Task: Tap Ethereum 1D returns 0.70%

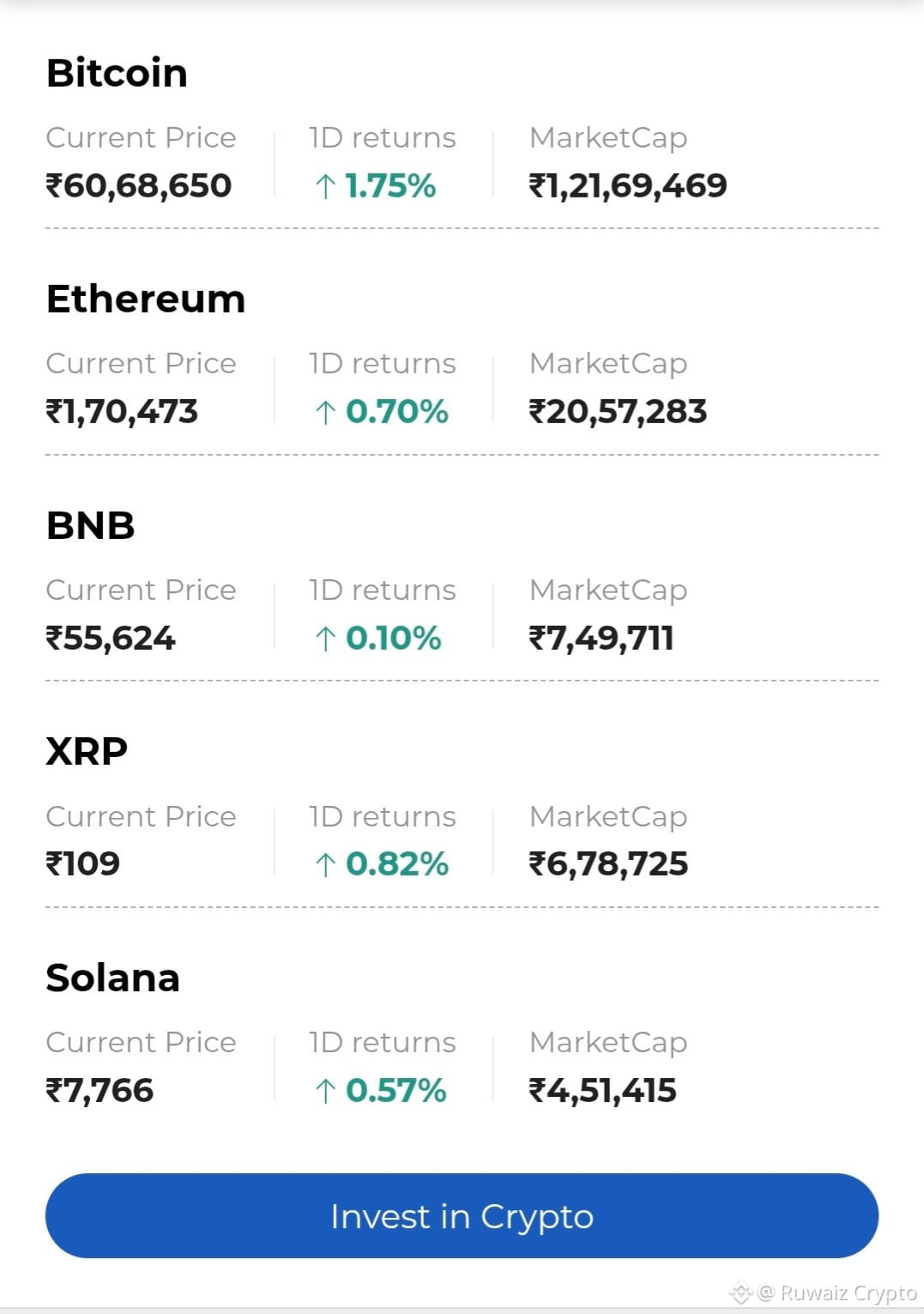Action: click(396, 412)
